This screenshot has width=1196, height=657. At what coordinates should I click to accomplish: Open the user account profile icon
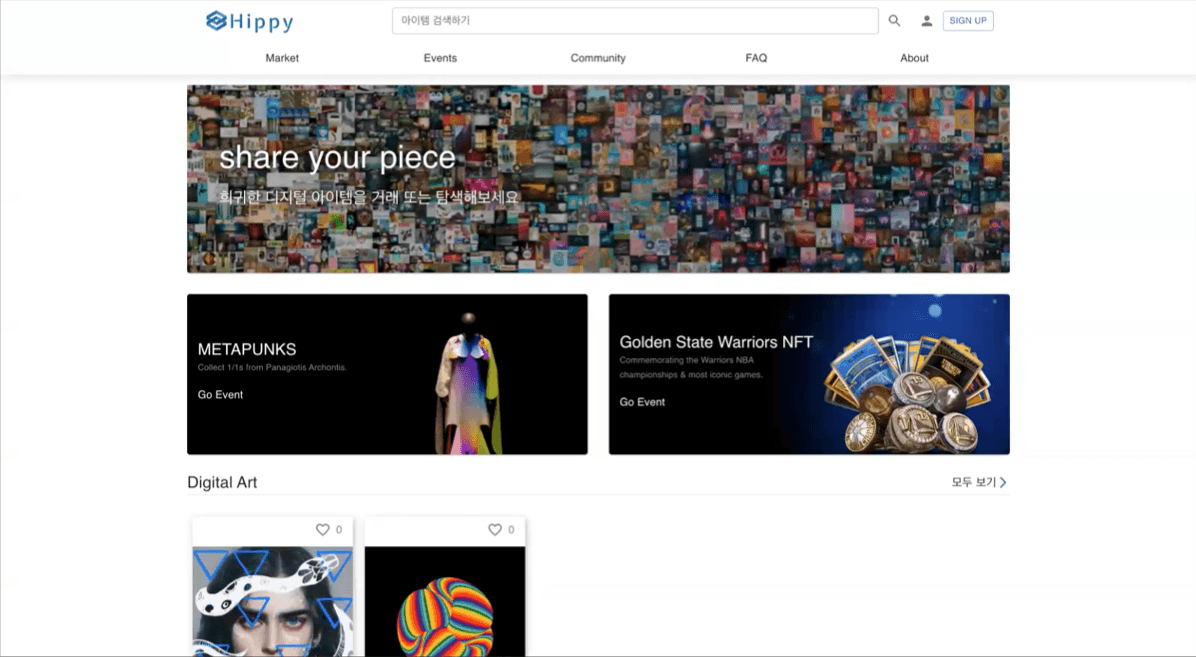(926, 21)
